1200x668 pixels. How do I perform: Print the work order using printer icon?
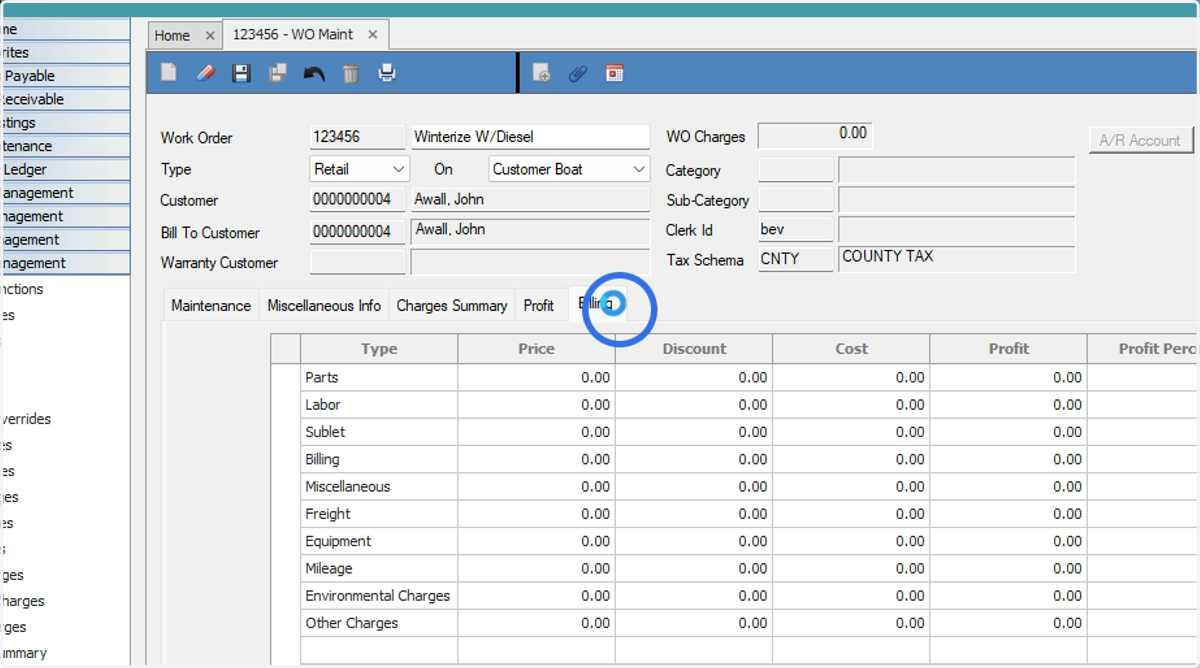click(387, 73)
